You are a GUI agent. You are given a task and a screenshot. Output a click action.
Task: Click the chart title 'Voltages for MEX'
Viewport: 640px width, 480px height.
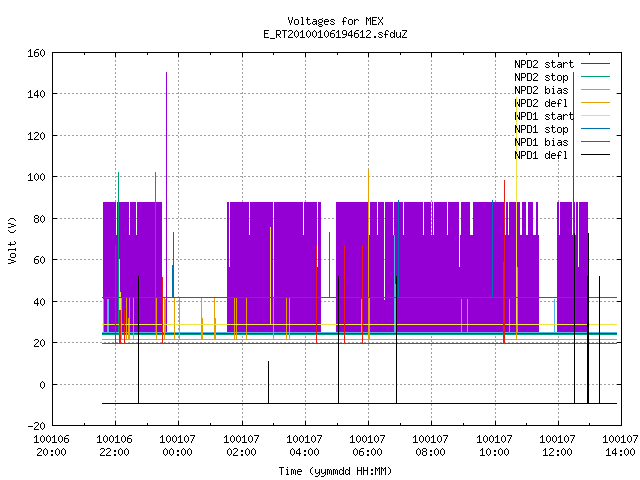coord(335,21)
